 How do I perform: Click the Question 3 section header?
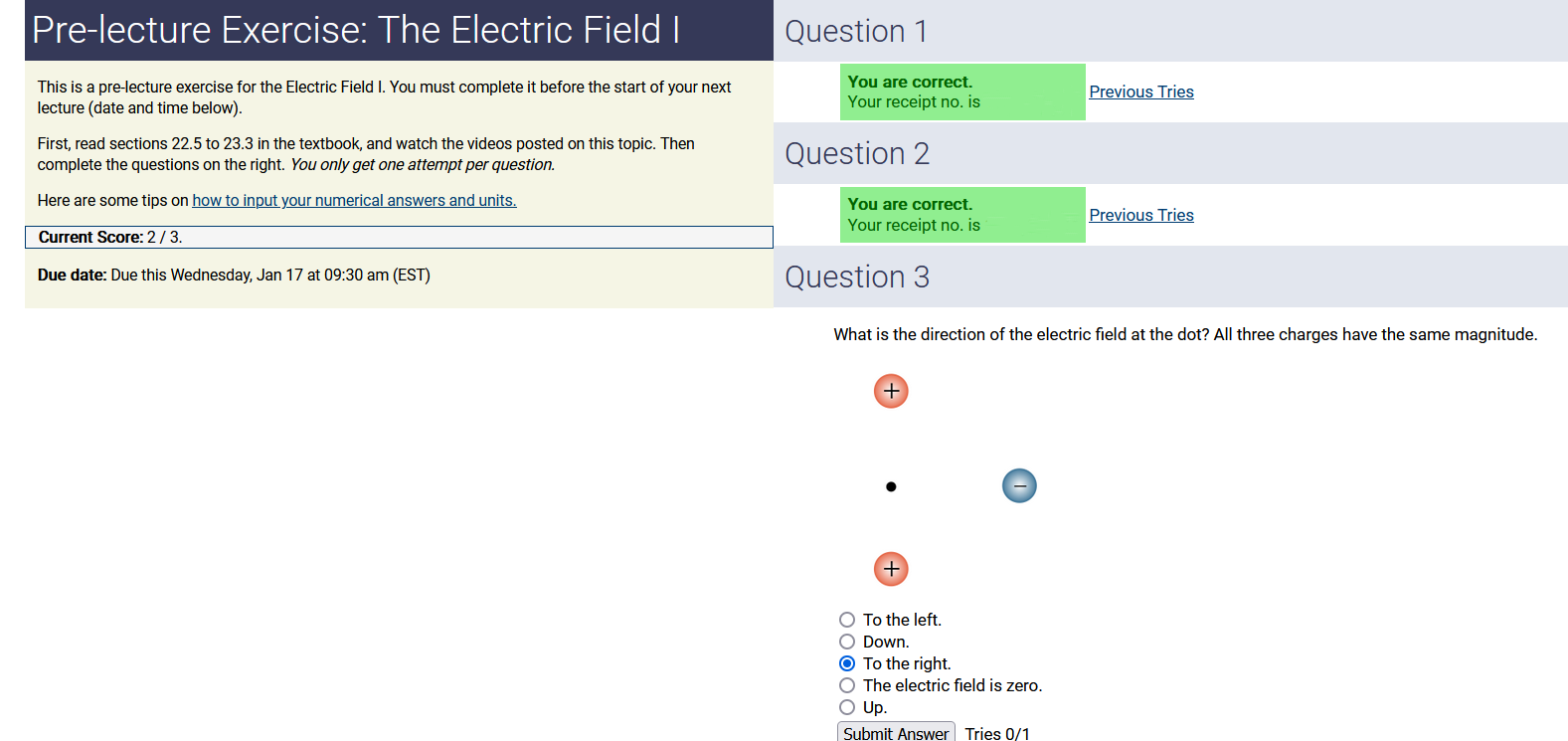point(857,277)
